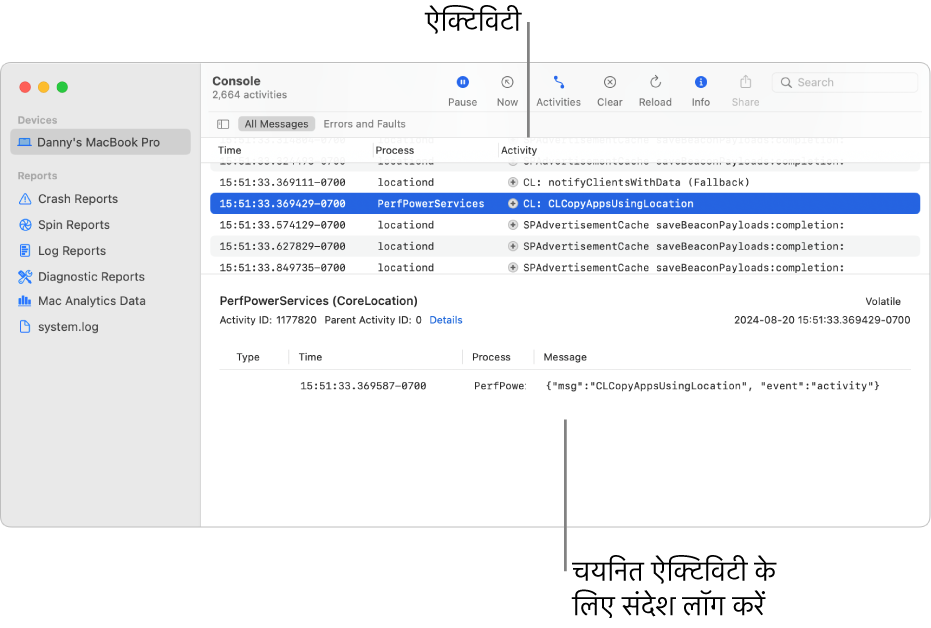931x628 pixels.
Task: Click the Spin Reports pinwheel icon
Action: pyautogui.click(x=25, y=225)
